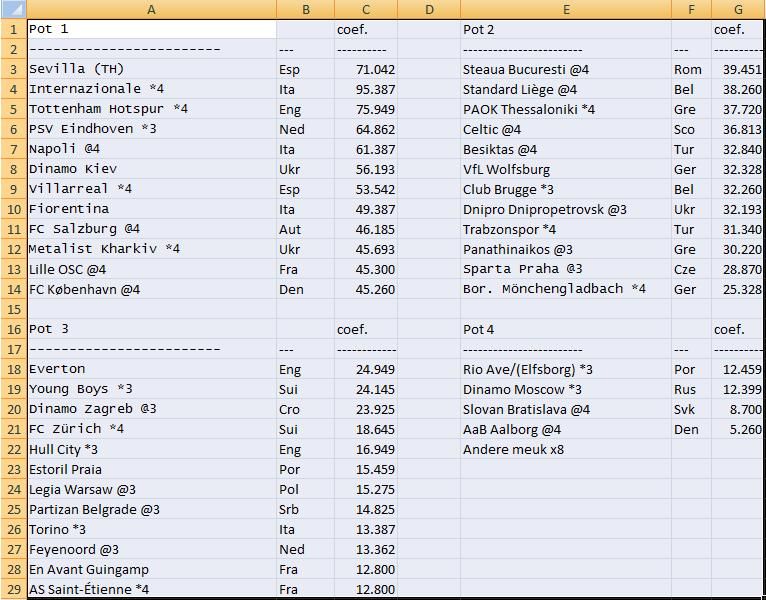Click cell 'VfL Wolfsburg'
The image size is (766, 600).
(566, 170)
